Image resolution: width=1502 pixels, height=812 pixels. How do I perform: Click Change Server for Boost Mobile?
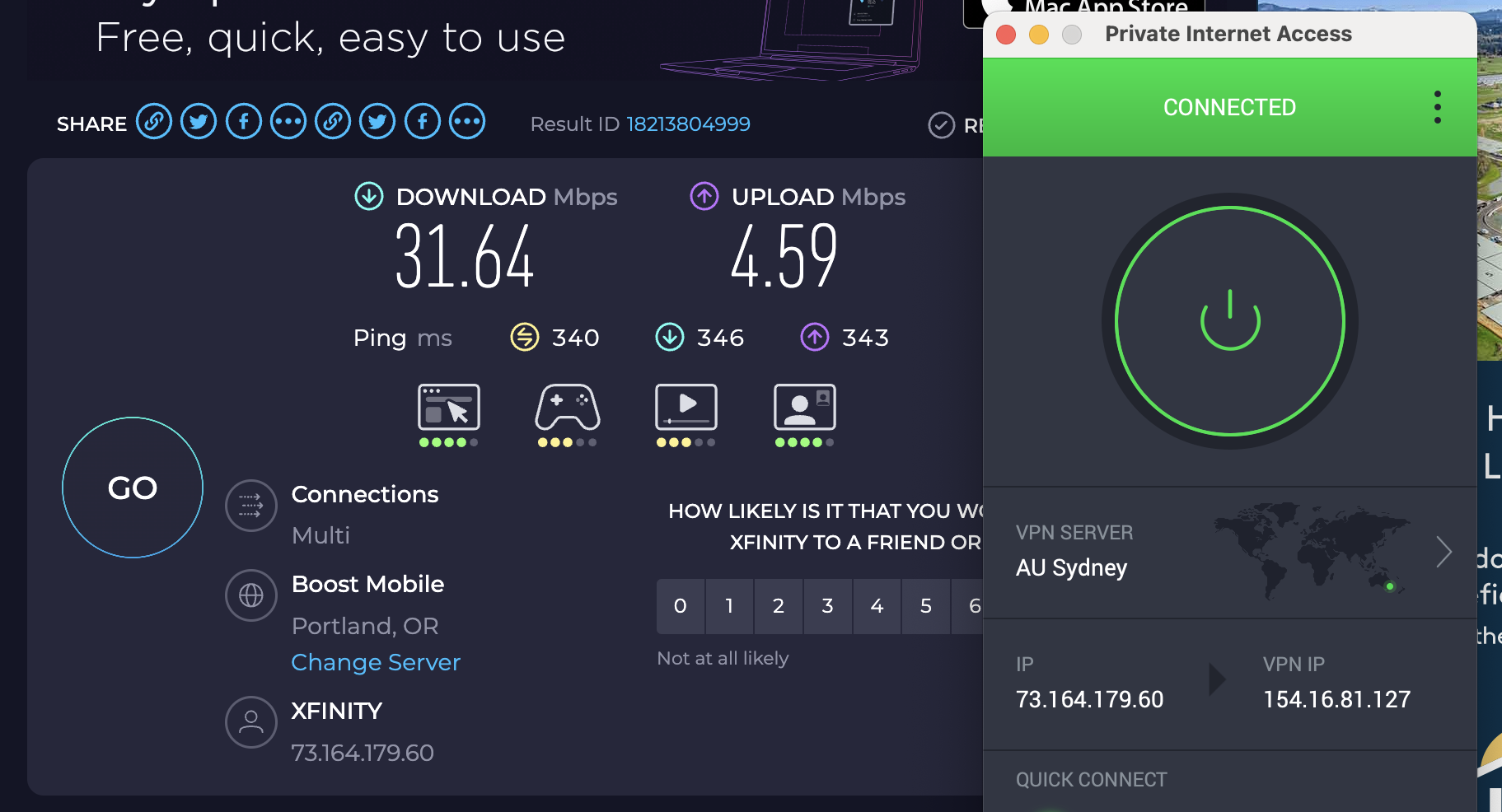click(376, 662)
